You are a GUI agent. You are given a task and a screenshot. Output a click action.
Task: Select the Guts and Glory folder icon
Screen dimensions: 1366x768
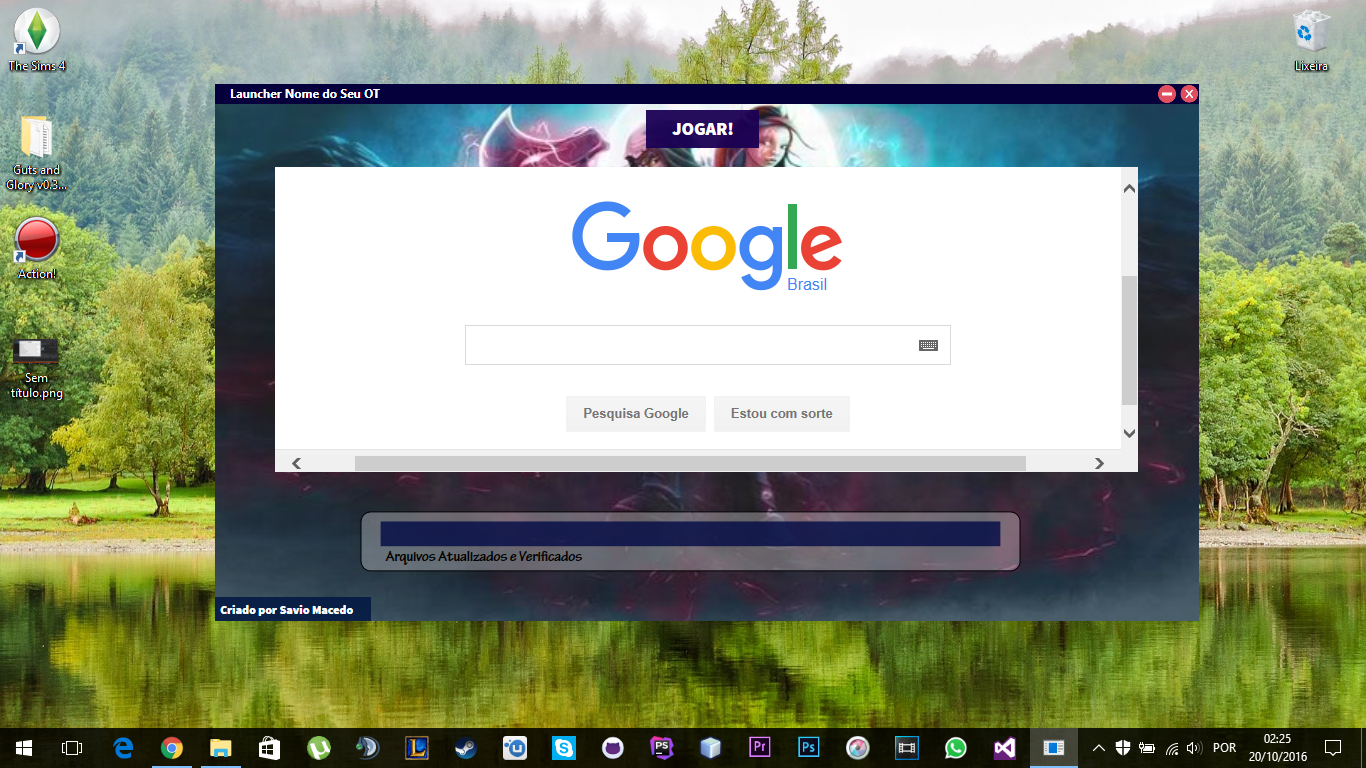pos(37,153)
